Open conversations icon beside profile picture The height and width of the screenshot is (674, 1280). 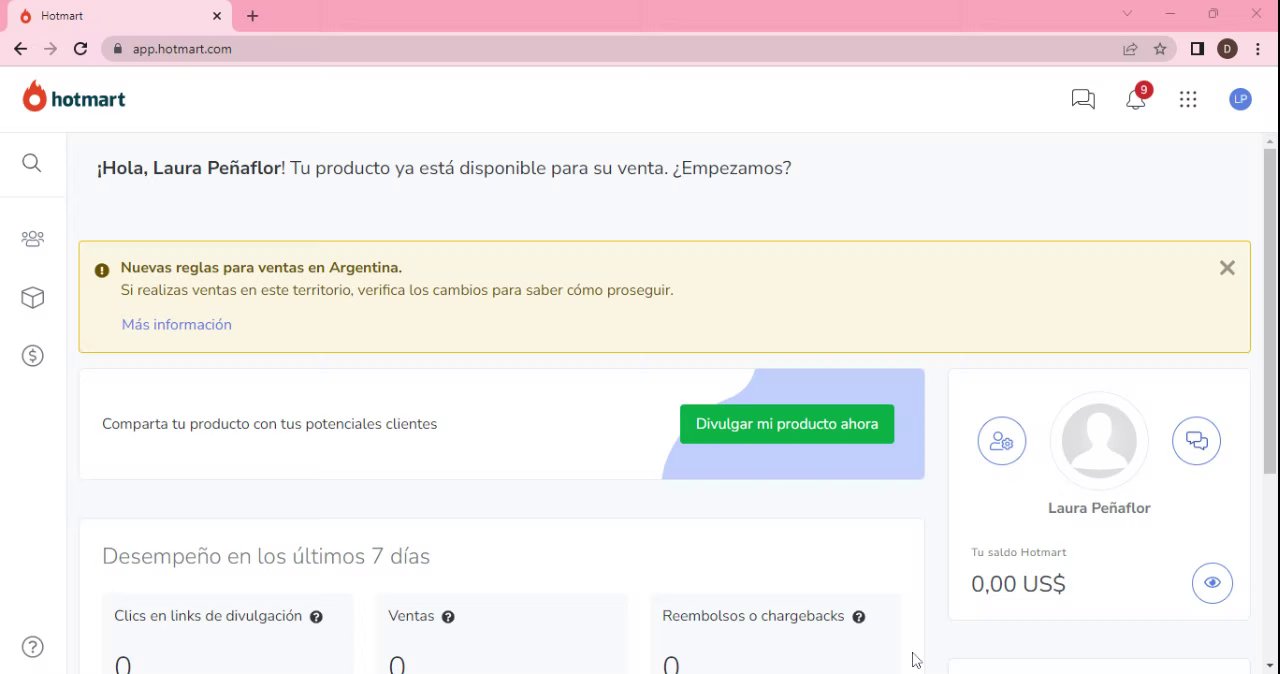coord(1196,441)
